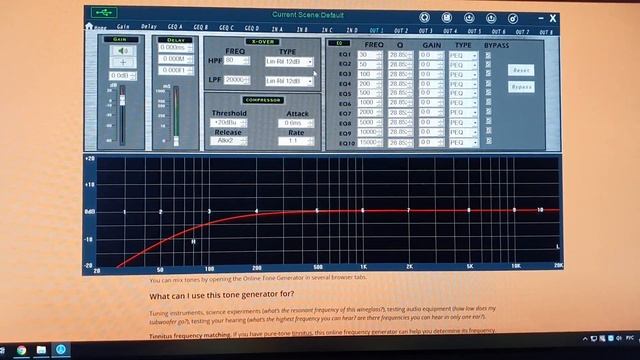Click the compressor Rate value field

point(296,141)
